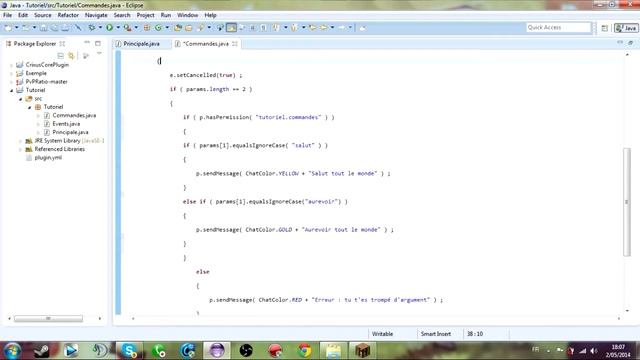The height and width of the screenshot is (360, 640).
Task: Jump to Next Annotation icon
Action: coord(276,28)
